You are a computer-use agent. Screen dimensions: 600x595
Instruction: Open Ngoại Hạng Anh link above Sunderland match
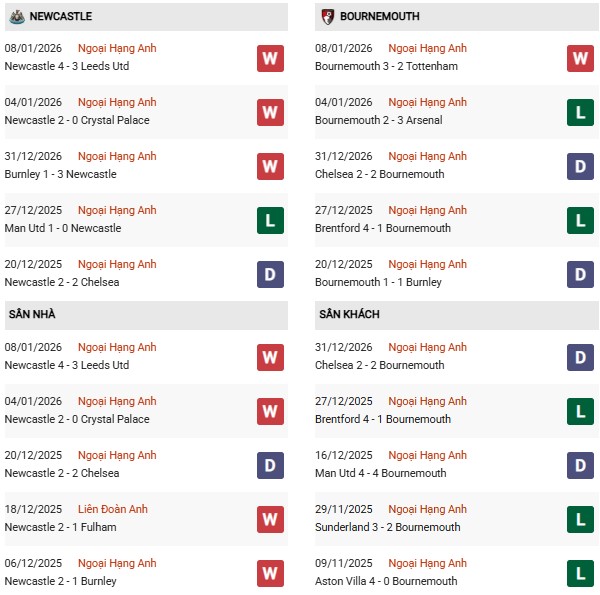pos(427,509)
